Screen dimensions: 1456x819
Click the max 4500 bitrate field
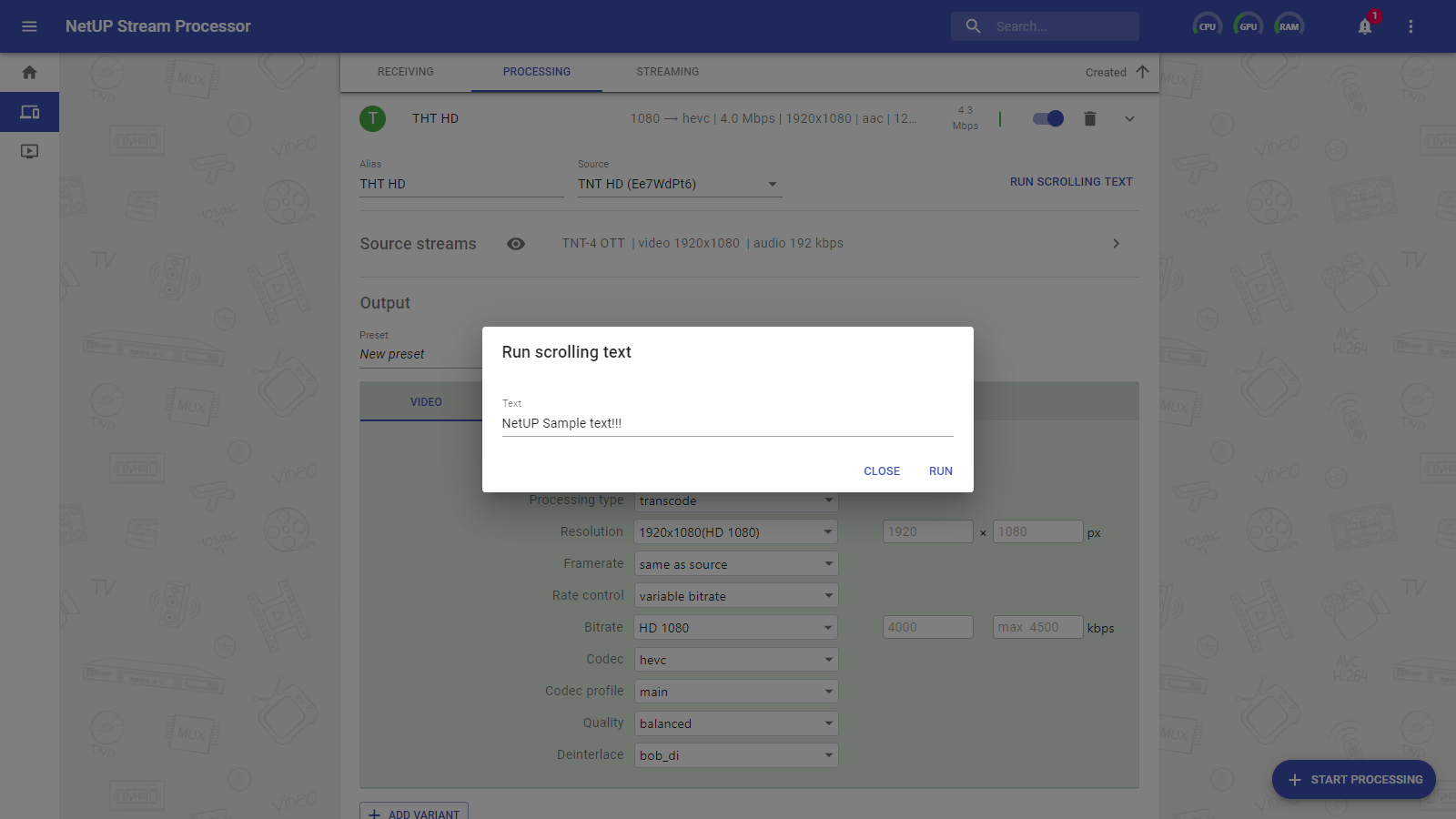[1037, 627]
